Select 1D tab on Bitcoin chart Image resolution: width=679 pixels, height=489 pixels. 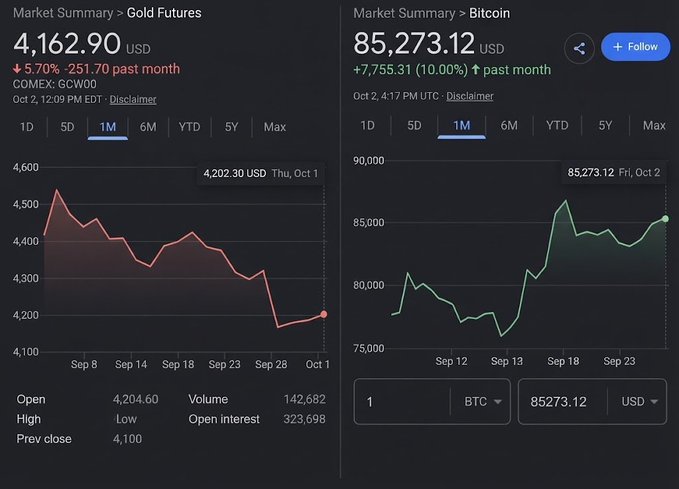click(x=368, y=126)
